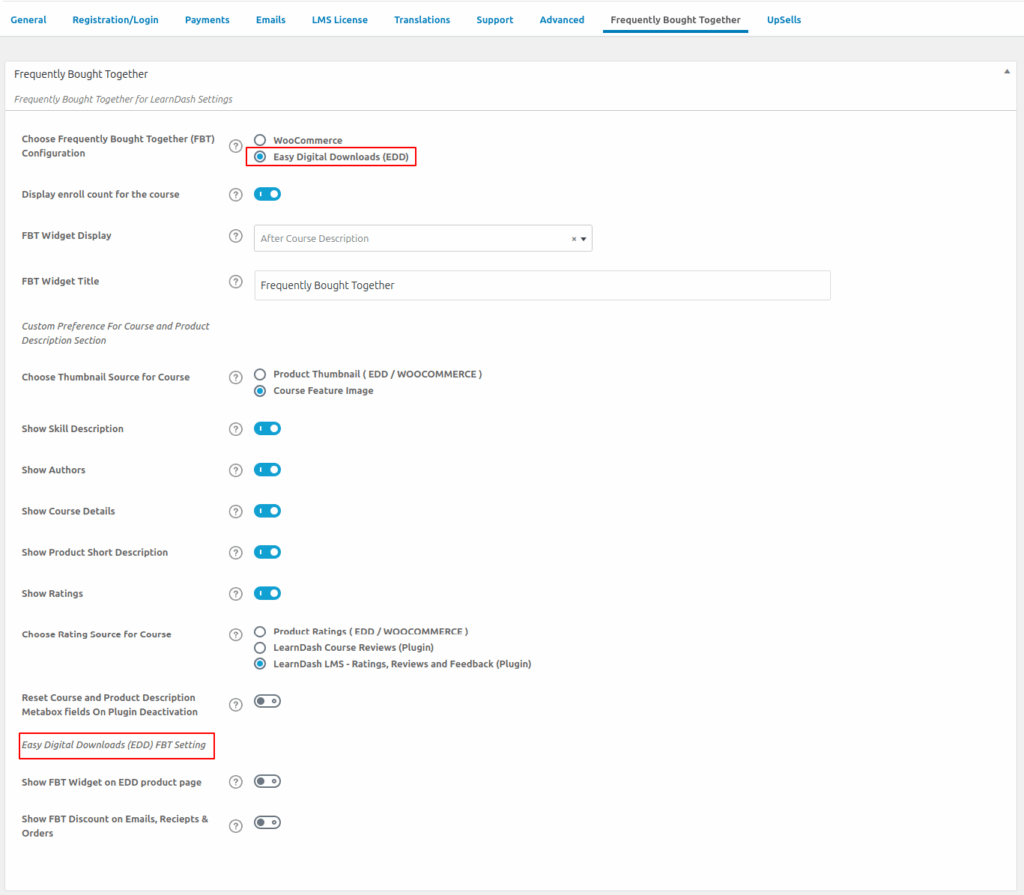Open the Registration/Login tab
1024x895 pixels.
click(115, 20)
